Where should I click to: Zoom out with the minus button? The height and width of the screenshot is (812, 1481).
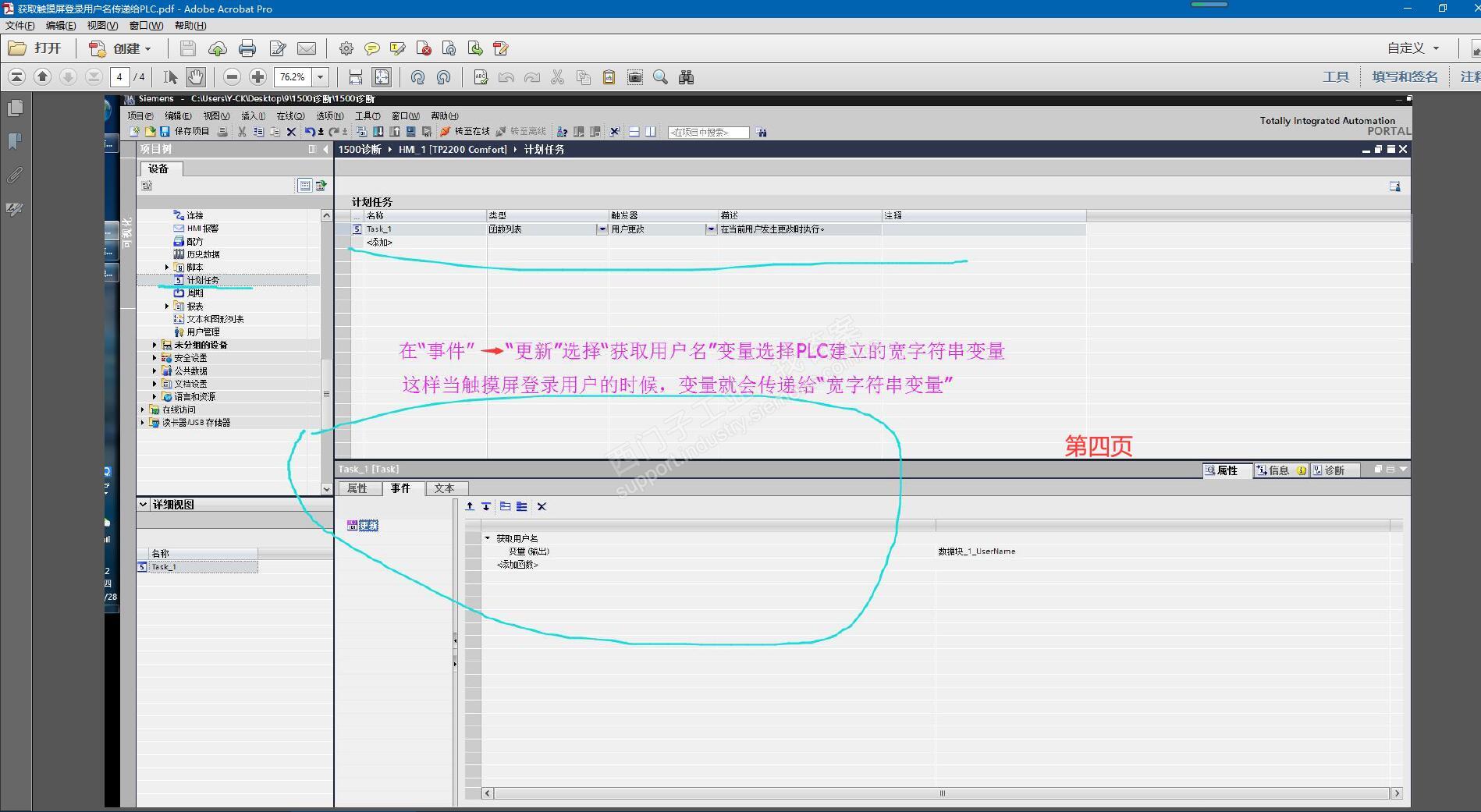[x=232, y=76]
